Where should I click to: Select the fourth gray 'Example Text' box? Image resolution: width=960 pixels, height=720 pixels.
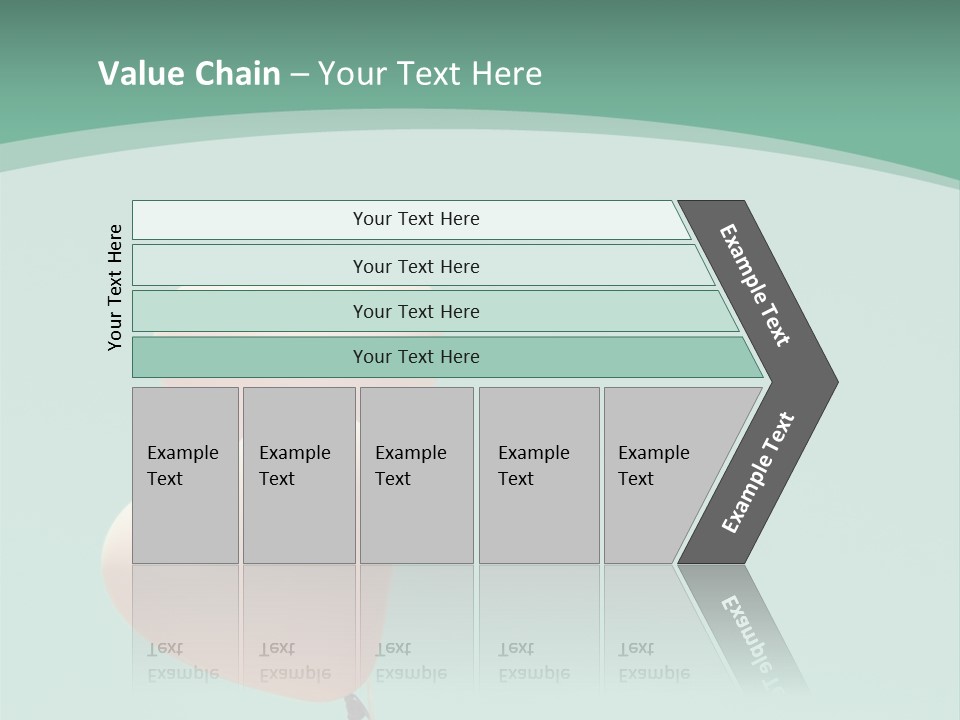(x=538, y=473)
